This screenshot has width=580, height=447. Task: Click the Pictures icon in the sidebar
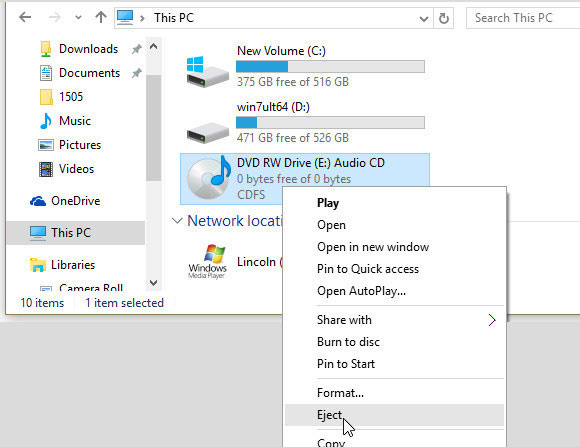pos(46,145)
